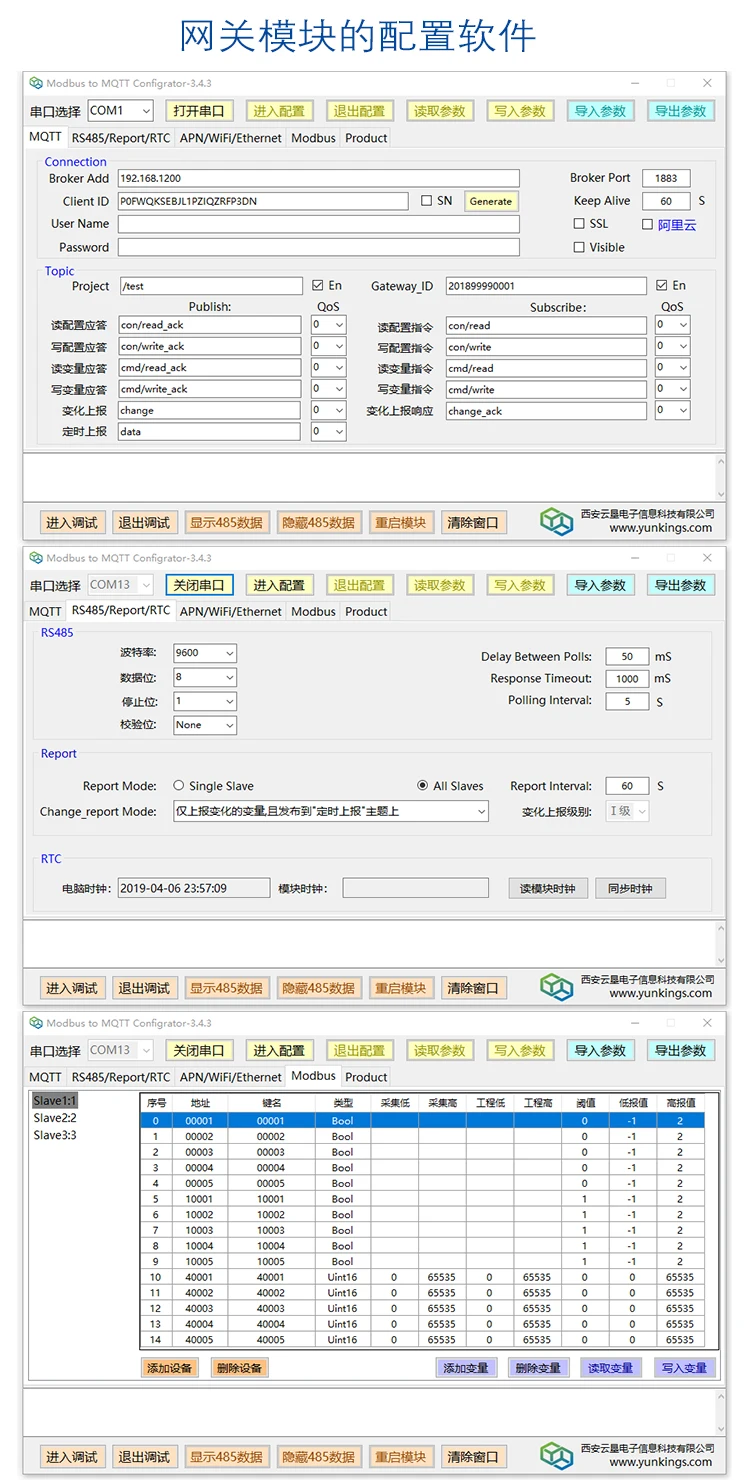Click 重启模块 in the RS485 settings window
This screenshot has width=750, height=1480.
(x=400, y=988)
